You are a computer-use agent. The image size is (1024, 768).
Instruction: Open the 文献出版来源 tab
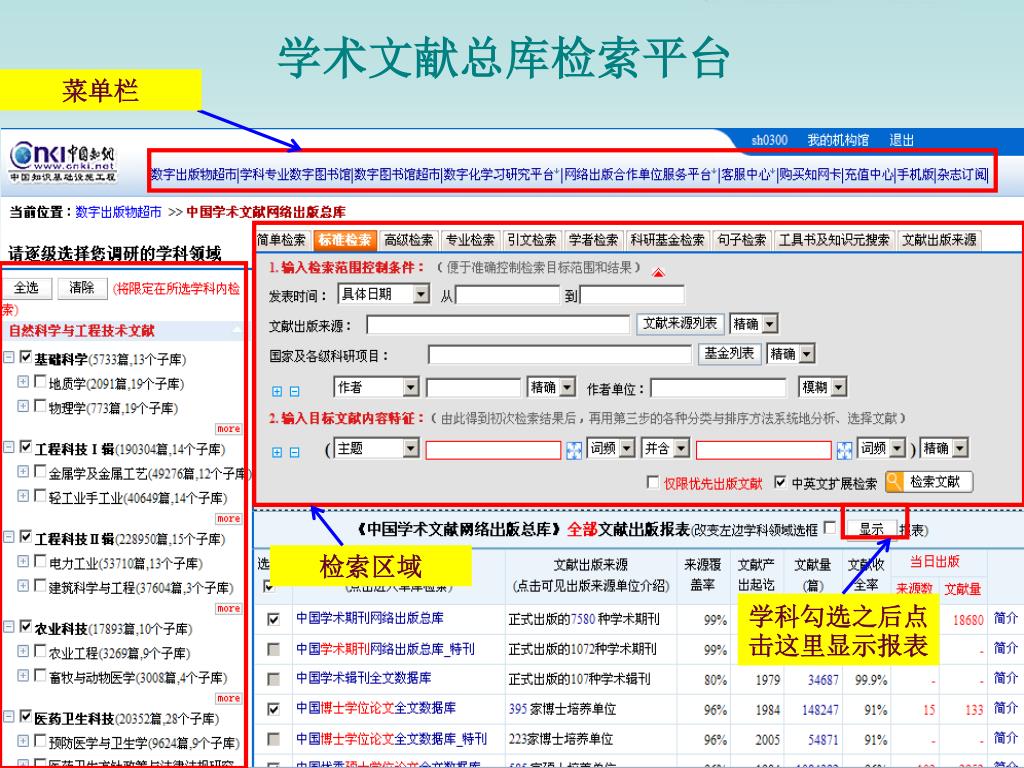939,240
